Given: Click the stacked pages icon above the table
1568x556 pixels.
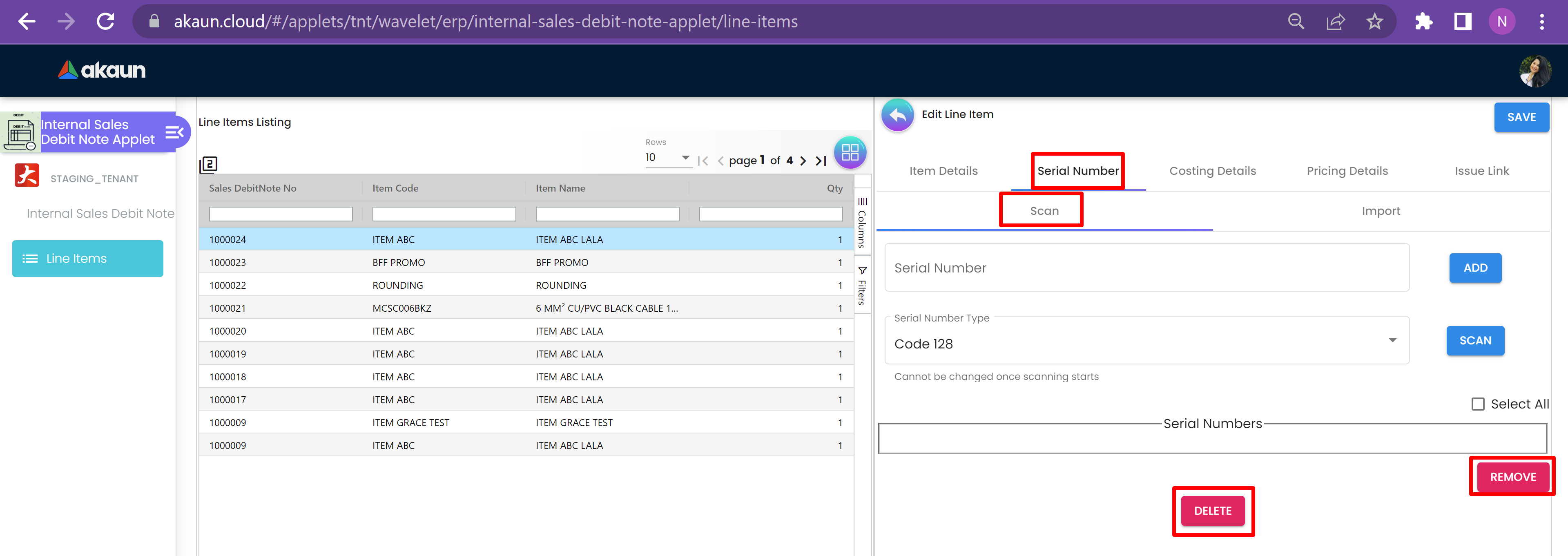Looking at the screenshot, I should [208, 164].
